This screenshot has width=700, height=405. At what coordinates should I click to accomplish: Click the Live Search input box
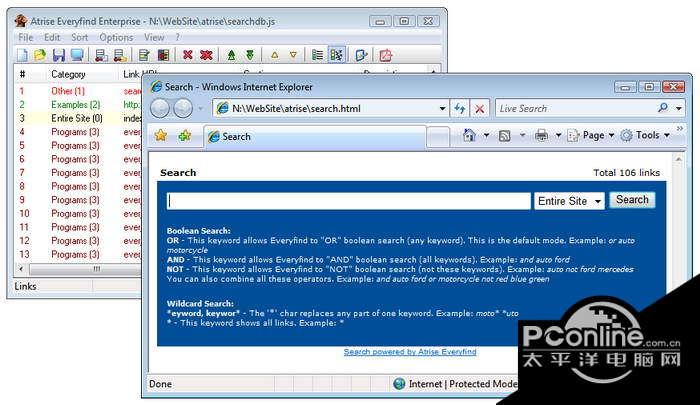(x=576, y=109)
